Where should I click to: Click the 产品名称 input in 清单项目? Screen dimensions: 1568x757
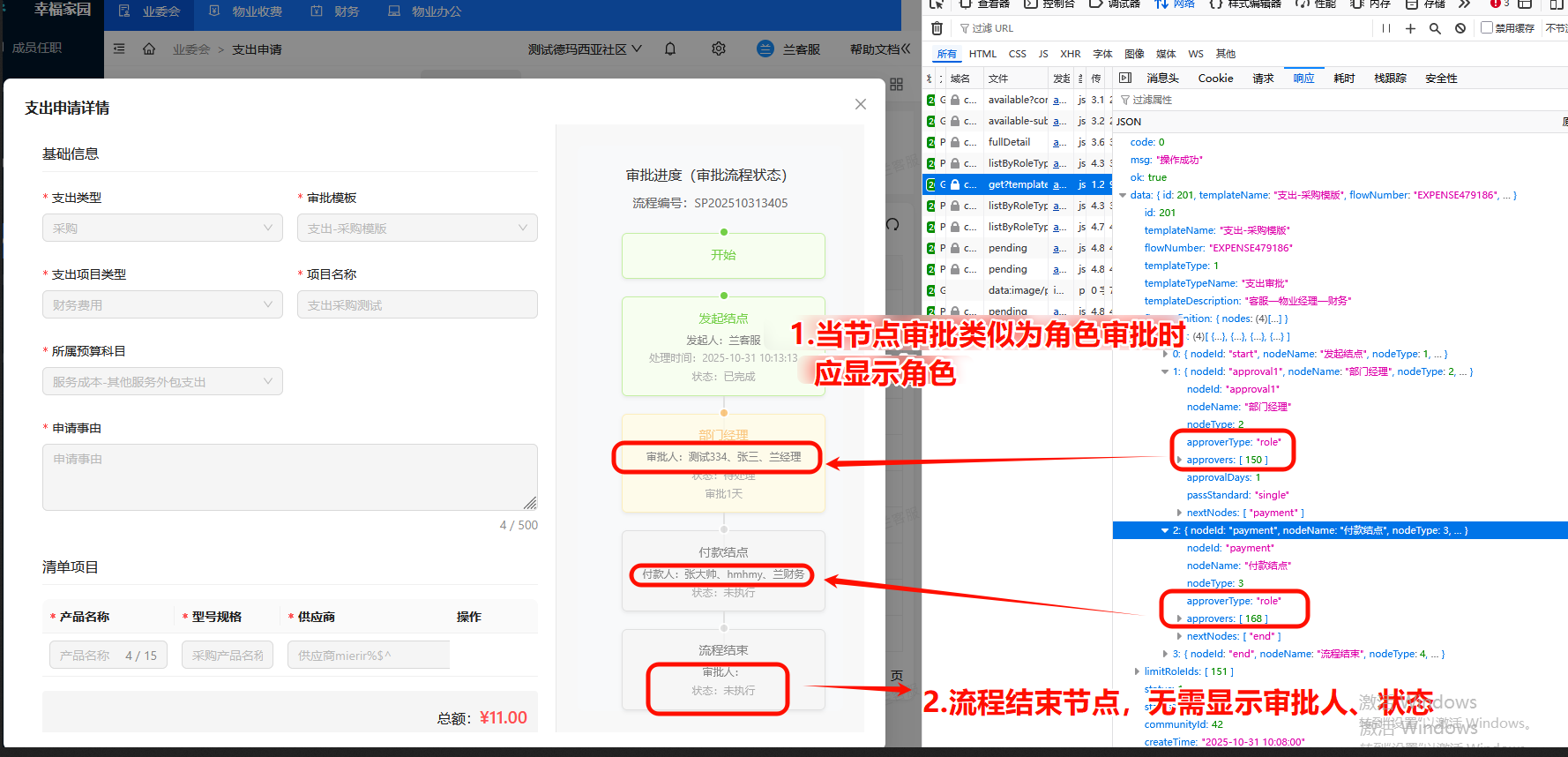coord(108,655)
